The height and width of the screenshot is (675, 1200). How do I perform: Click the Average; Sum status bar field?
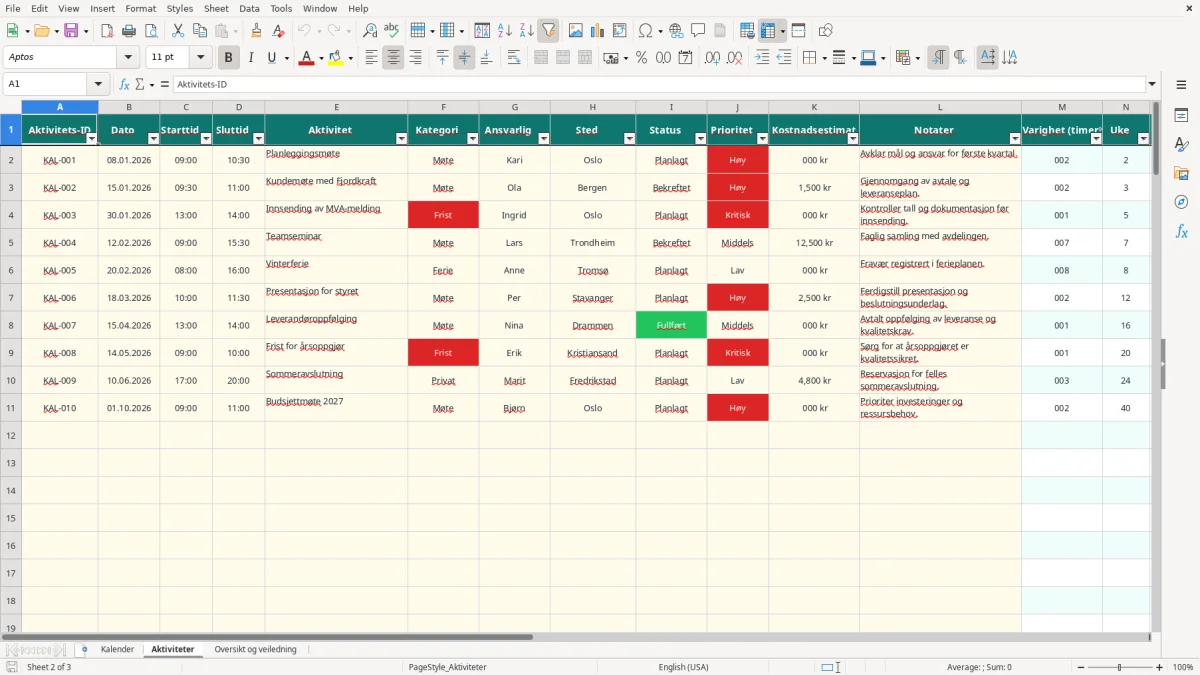tap(979, 667)
